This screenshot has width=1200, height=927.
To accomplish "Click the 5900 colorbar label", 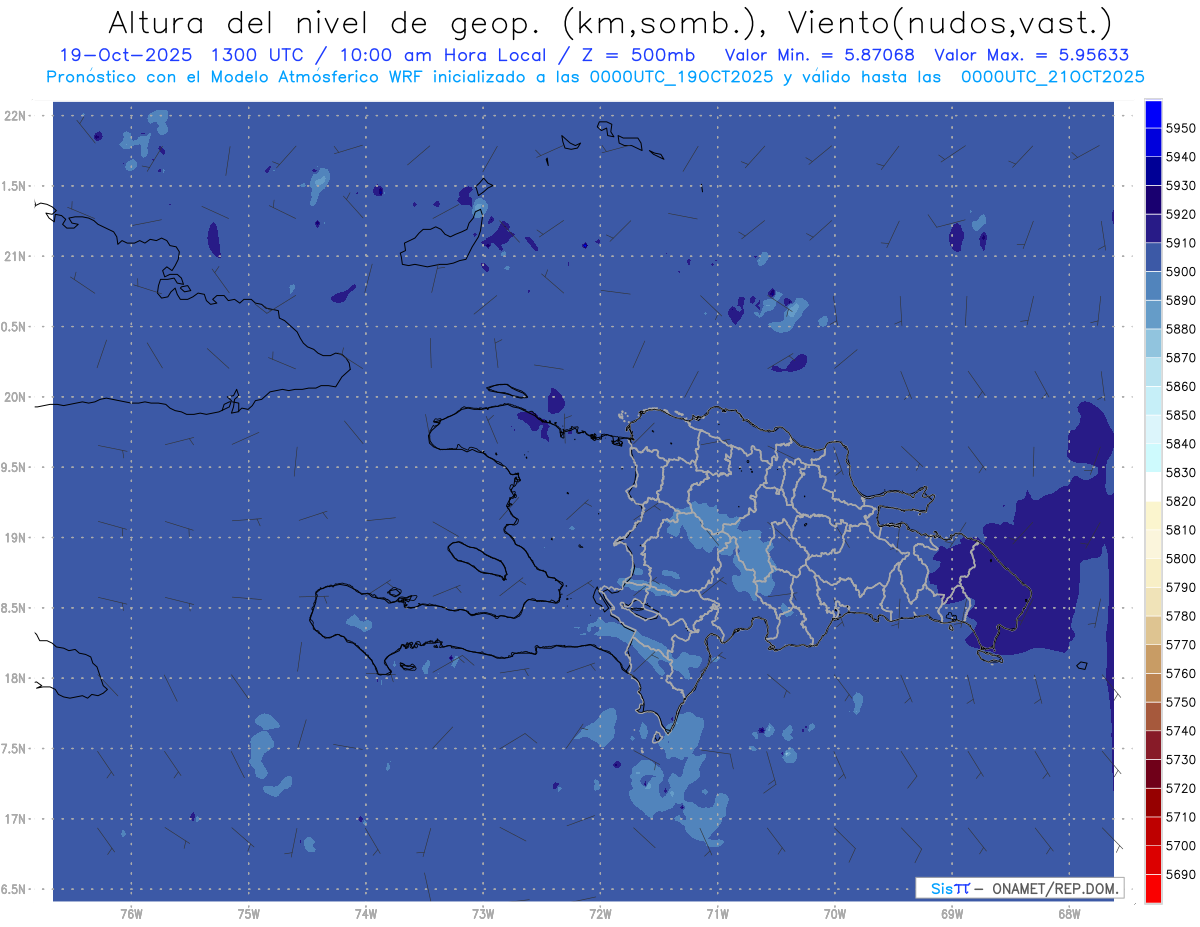I will tap(1180, 272).
